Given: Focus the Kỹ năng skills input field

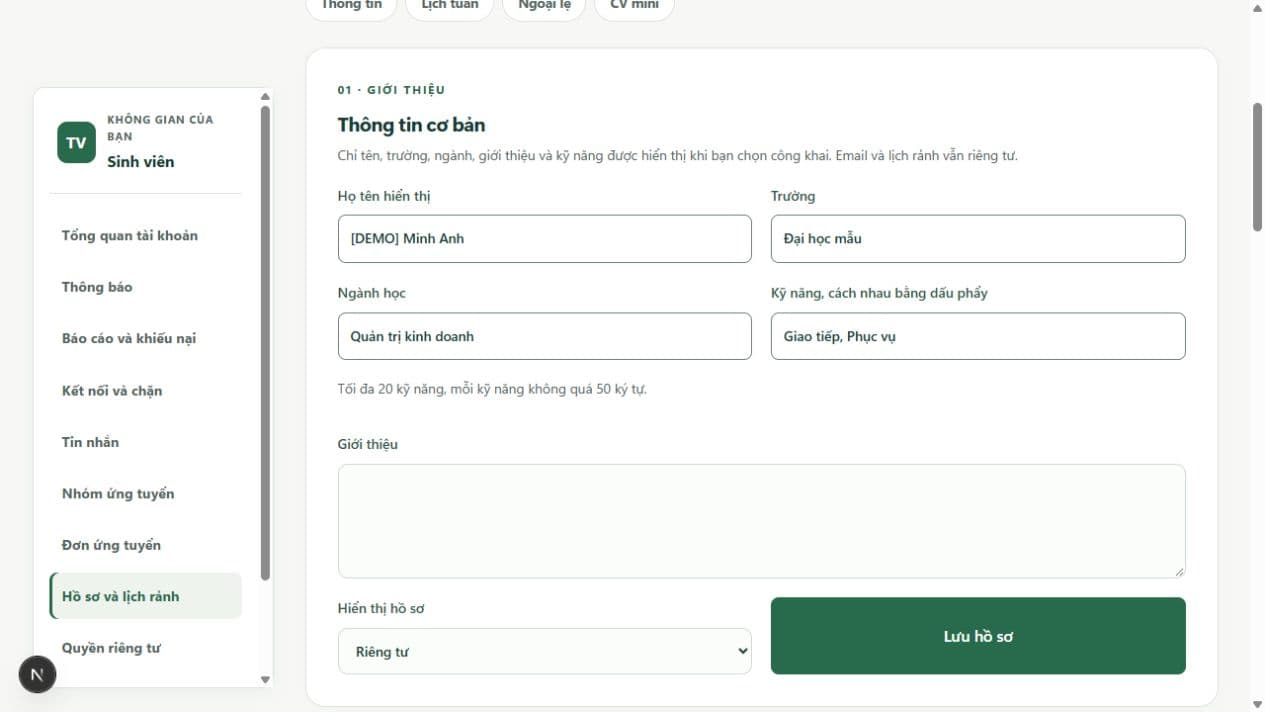Looking at the screenshot, I should [x=978, y=336].
